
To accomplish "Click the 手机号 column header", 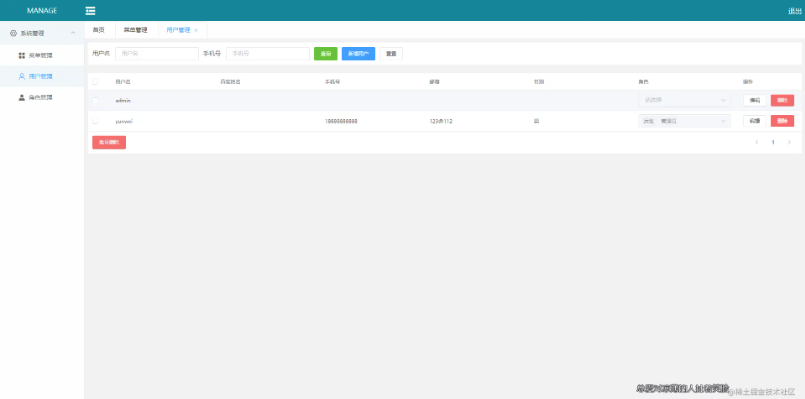I will (x=333, y=81).
